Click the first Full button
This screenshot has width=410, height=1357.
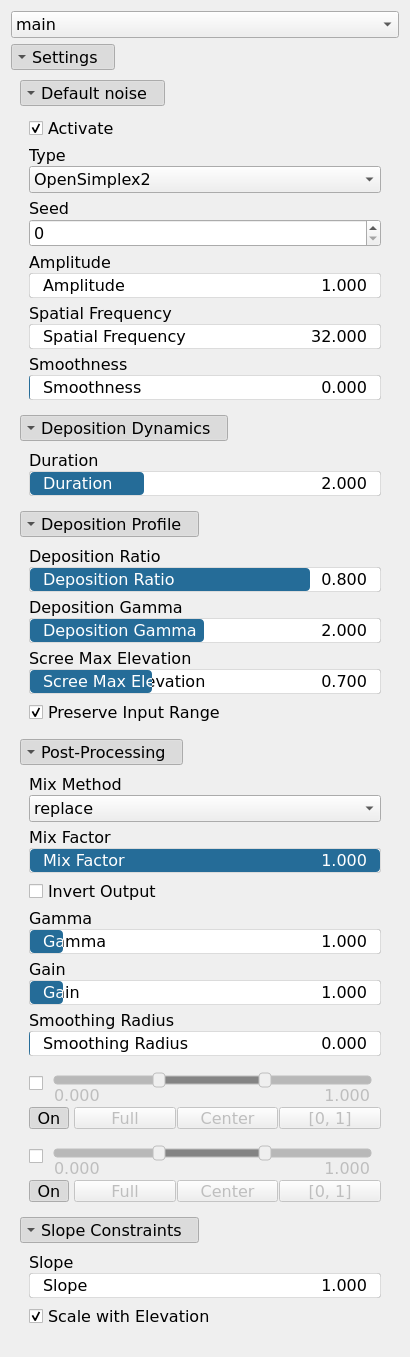coord(125,1118)
